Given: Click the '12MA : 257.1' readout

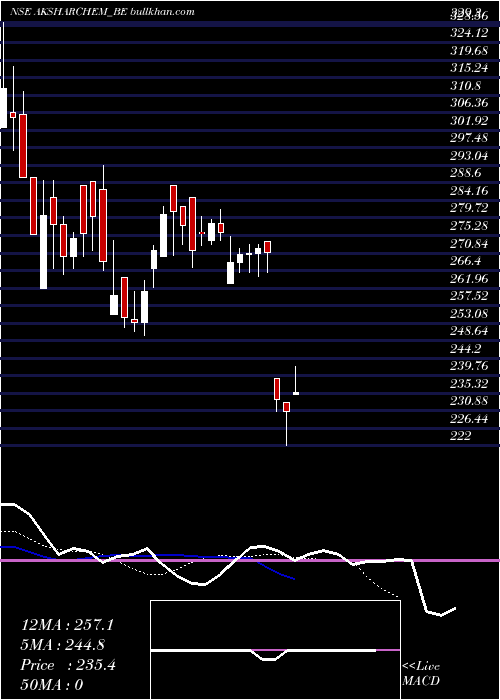Looking at the screenshot, I should click(x=67, y=625).
